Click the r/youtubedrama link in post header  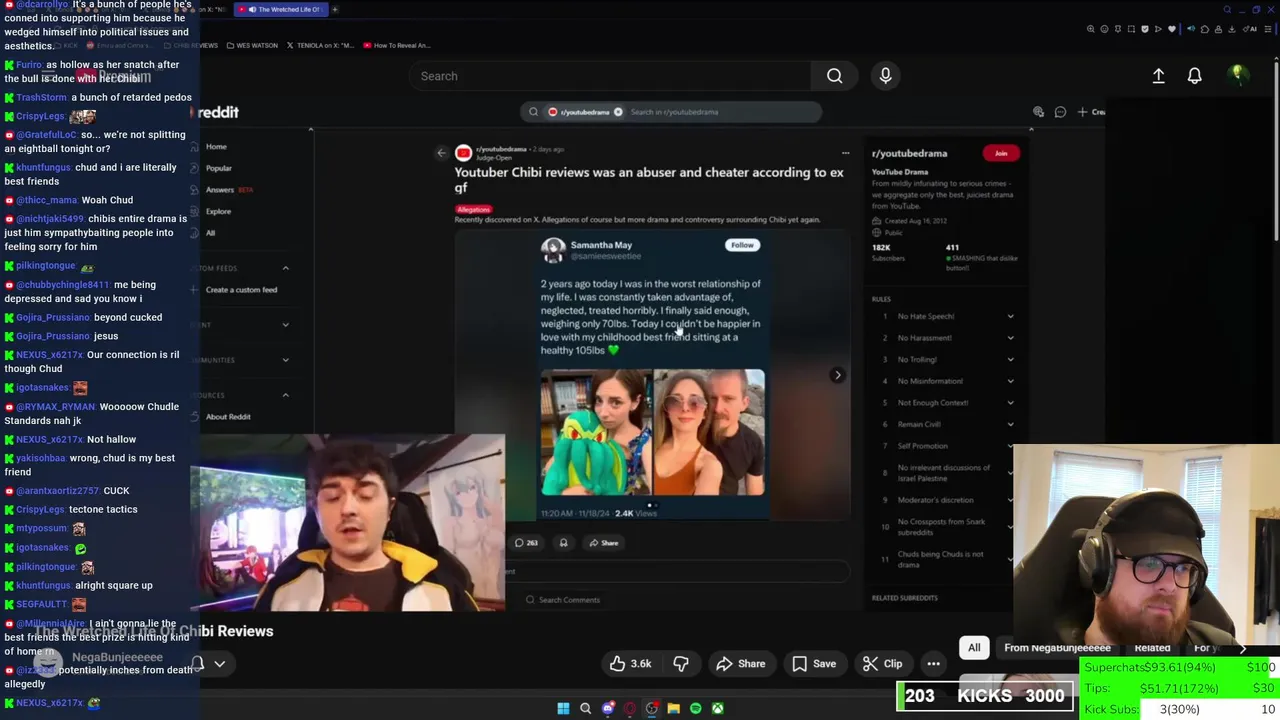coord(501,149)
